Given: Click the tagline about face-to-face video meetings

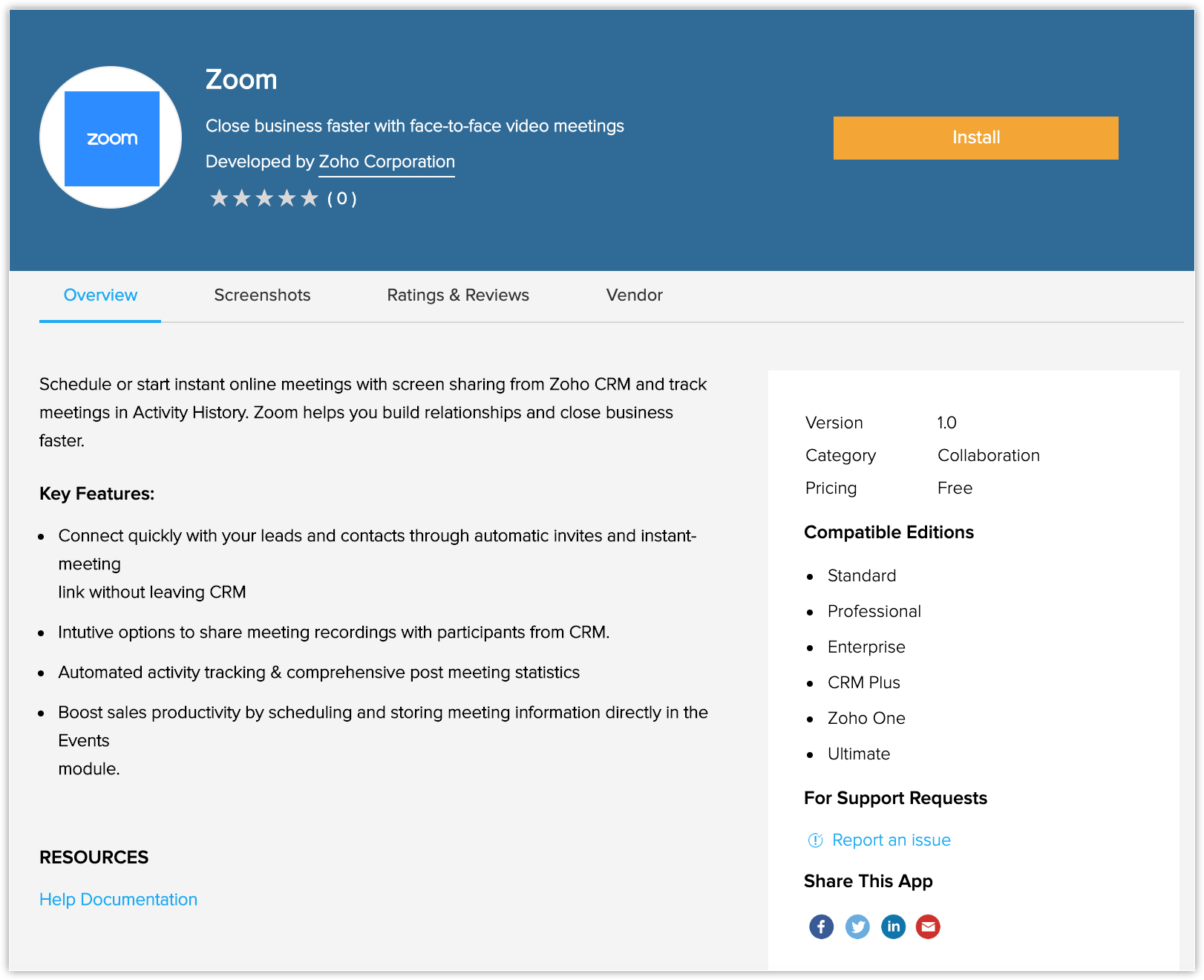Looking at the screenshot, I should 415,126.
